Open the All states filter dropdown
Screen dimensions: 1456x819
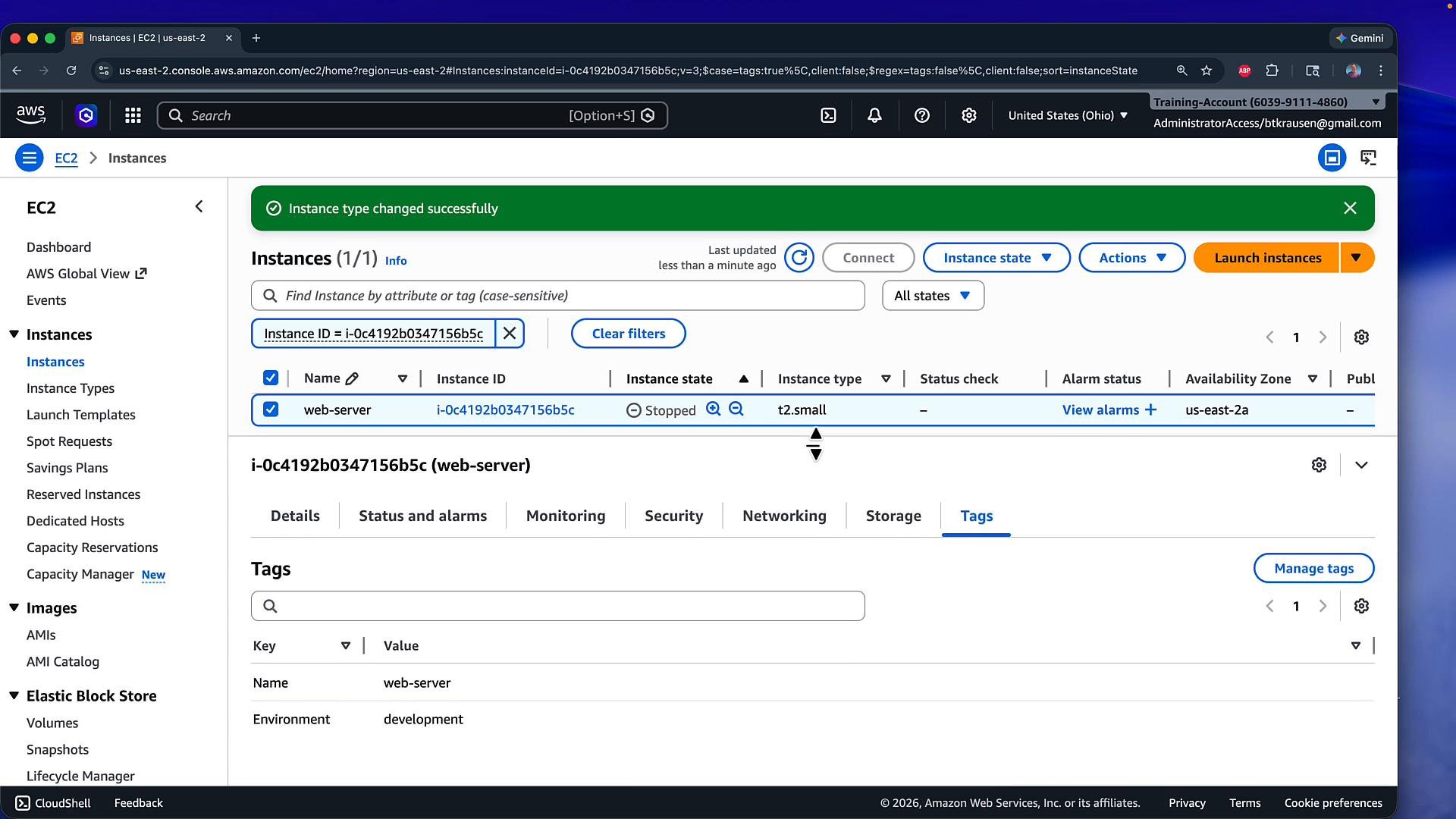point(933,296)
